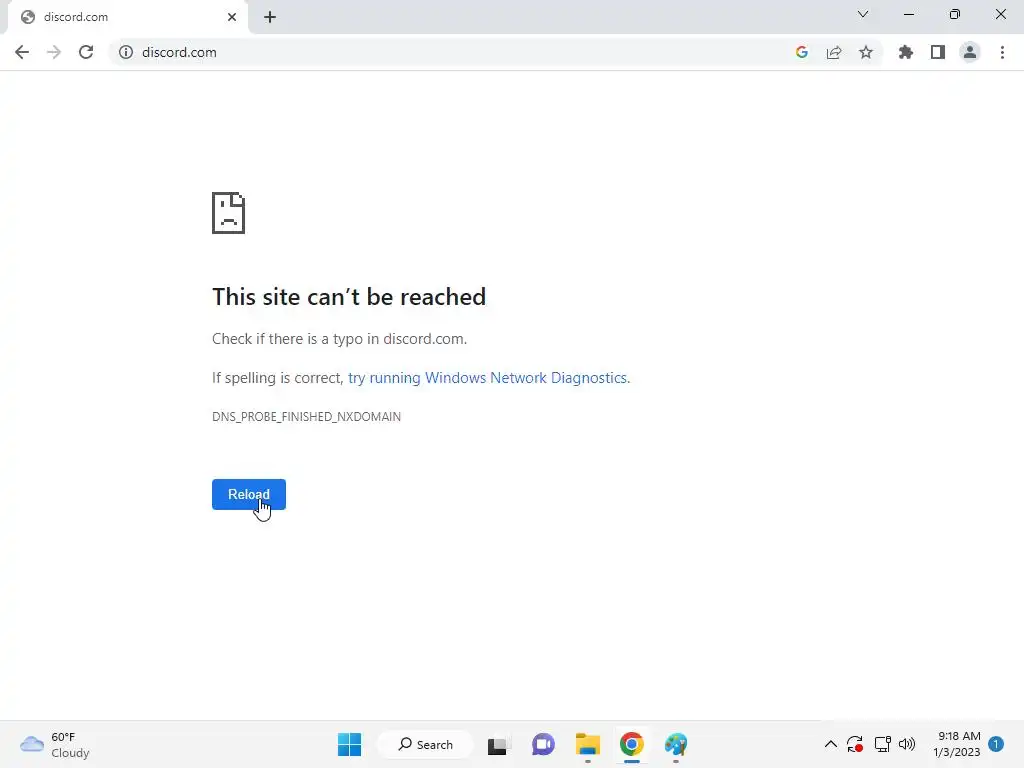The height and width of the screenshot is (768, 1024).
Task: Open Windows Network Diagnostics link
Action: pos(488,378)
